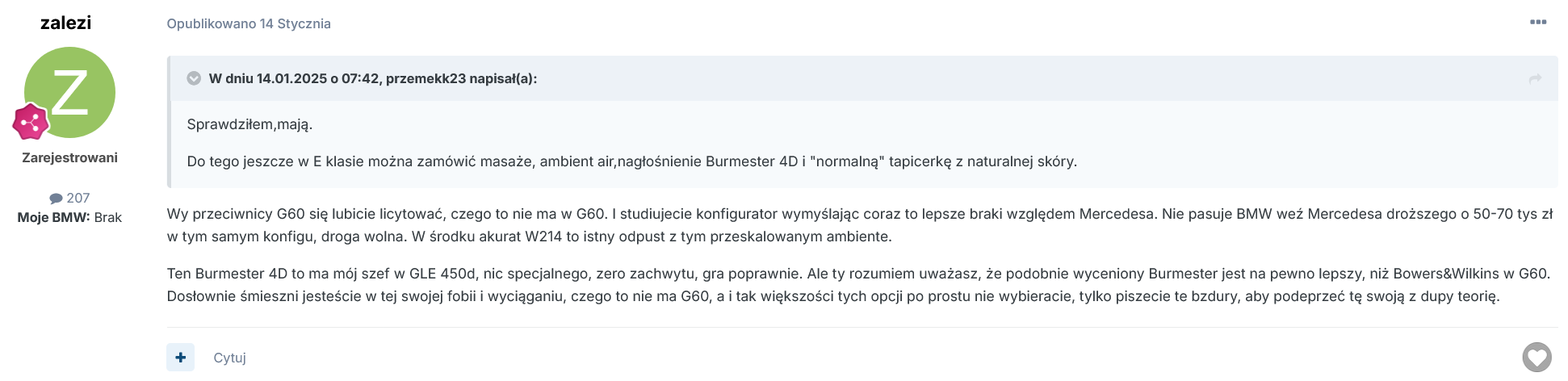The width and height of the screenshot is (1568, 381).
Task: Click the speech bubble posts icon
Action: 56,199
